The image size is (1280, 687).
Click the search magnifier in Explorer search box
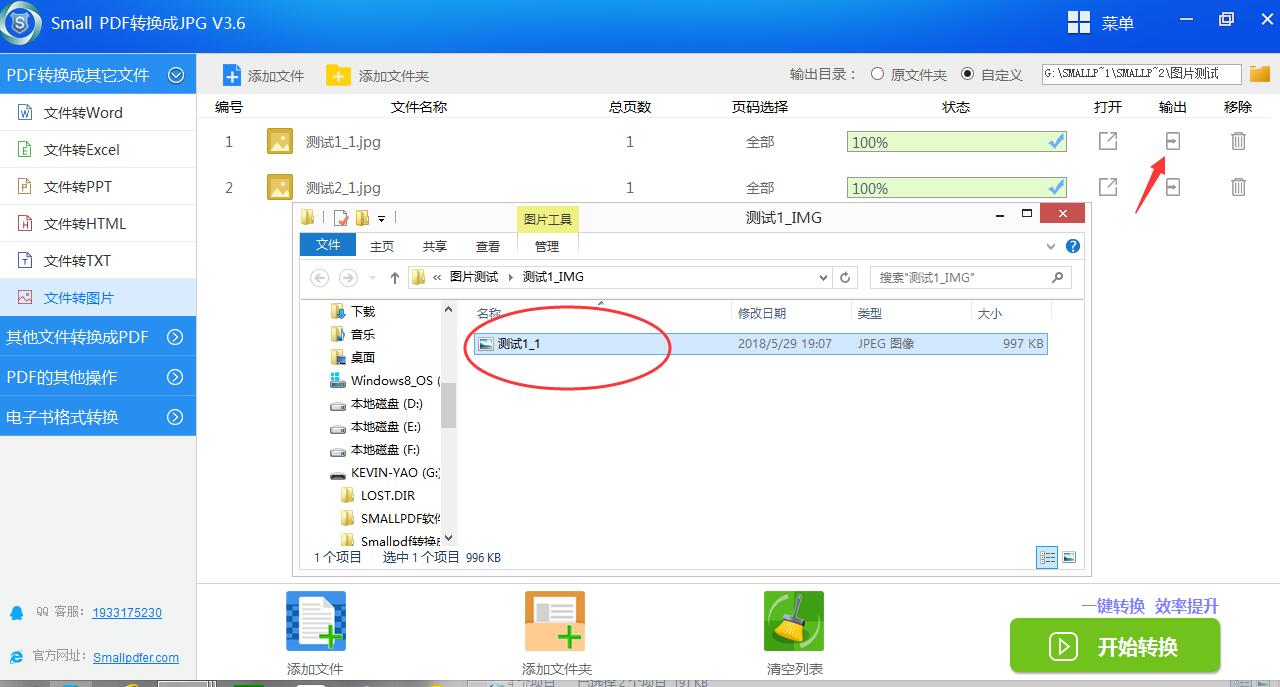pos(1058,277)
